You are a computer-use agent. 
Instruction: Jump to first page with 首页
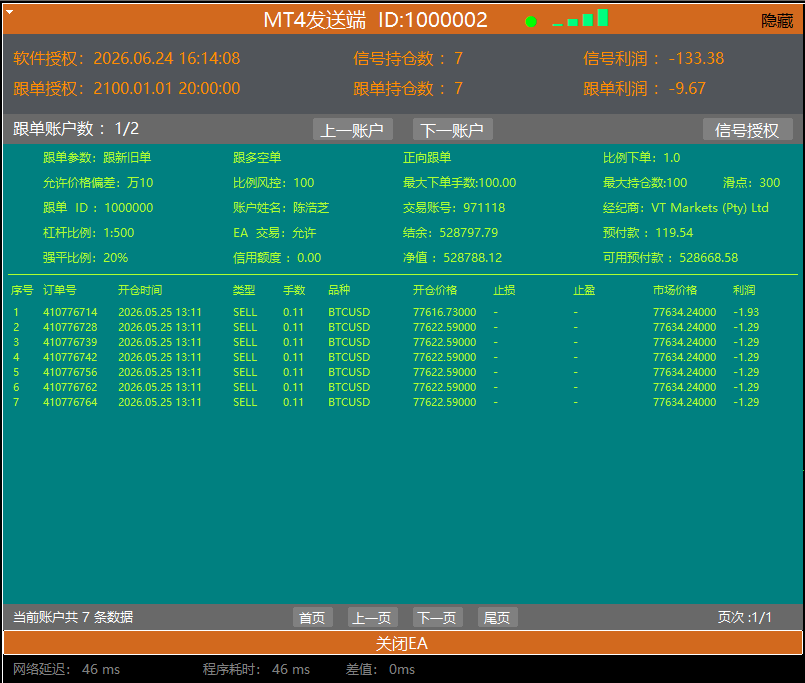click(313, 617)
